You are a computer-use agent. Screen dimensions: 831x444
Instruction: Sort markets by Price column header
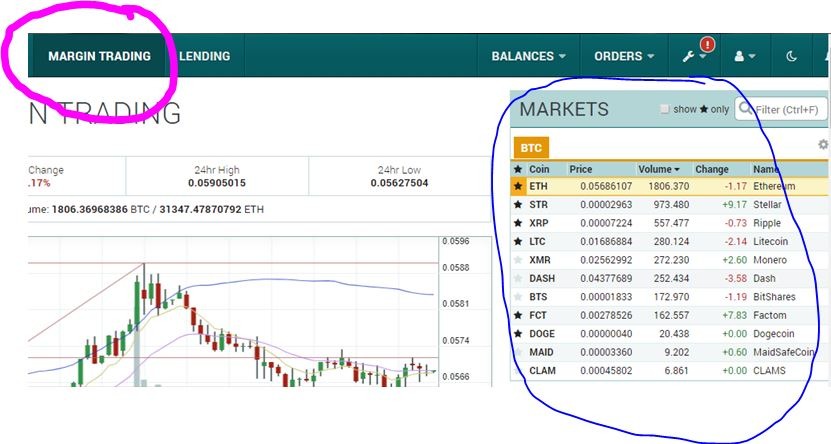tap(580, 169)
